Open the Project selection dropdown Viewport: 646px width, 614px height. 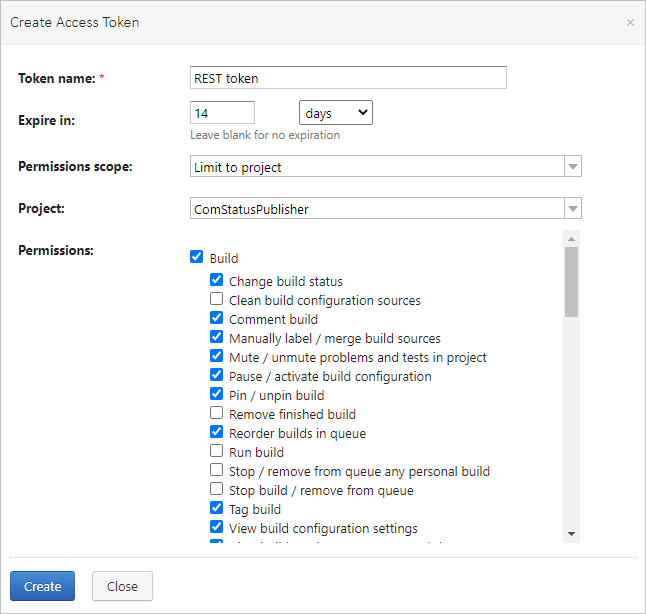coord(385,209)
